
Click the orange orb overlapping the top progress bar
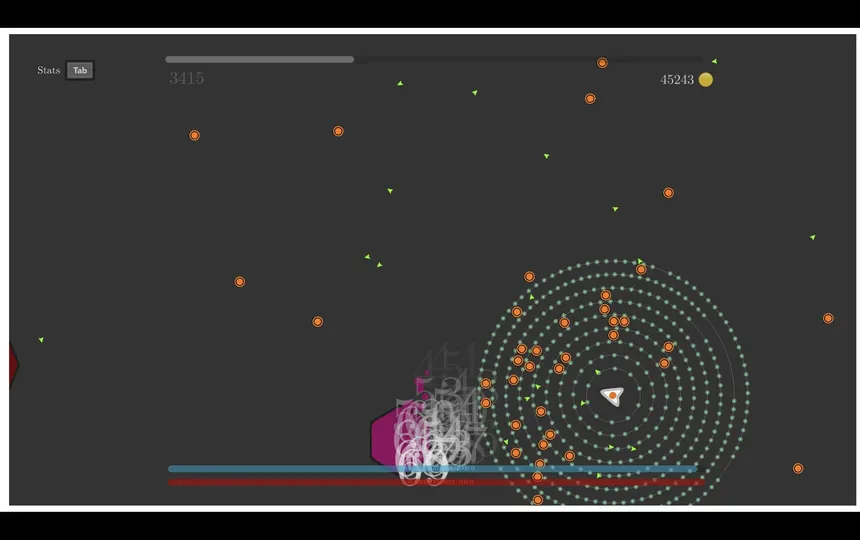click(x=602, y=63)
